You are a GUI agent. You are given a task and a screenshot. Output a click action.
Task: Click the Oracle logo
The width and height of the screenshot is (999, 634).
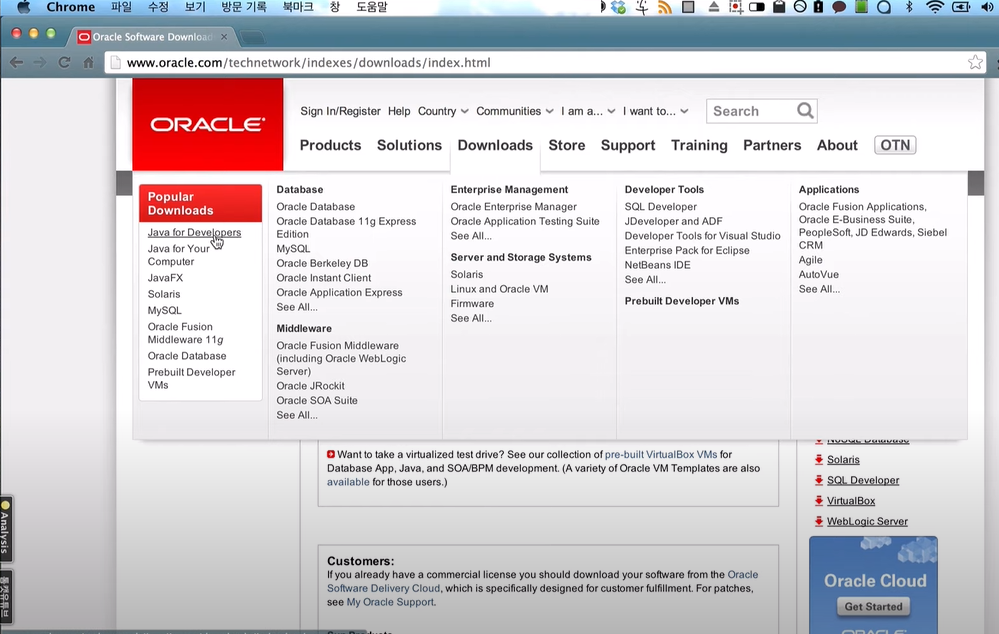coord(208,124)
